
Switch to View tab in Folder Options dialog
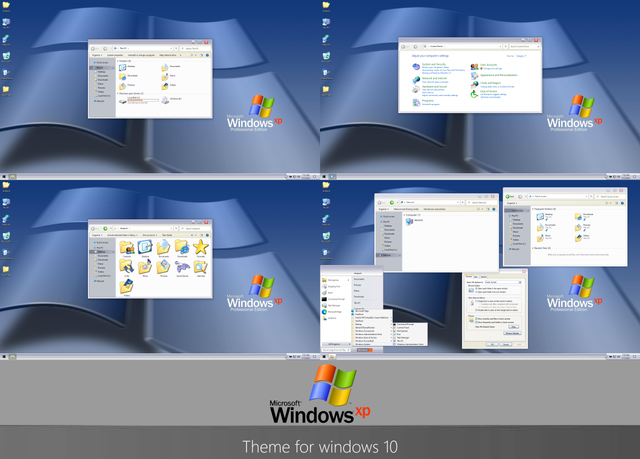coord(476,277)
